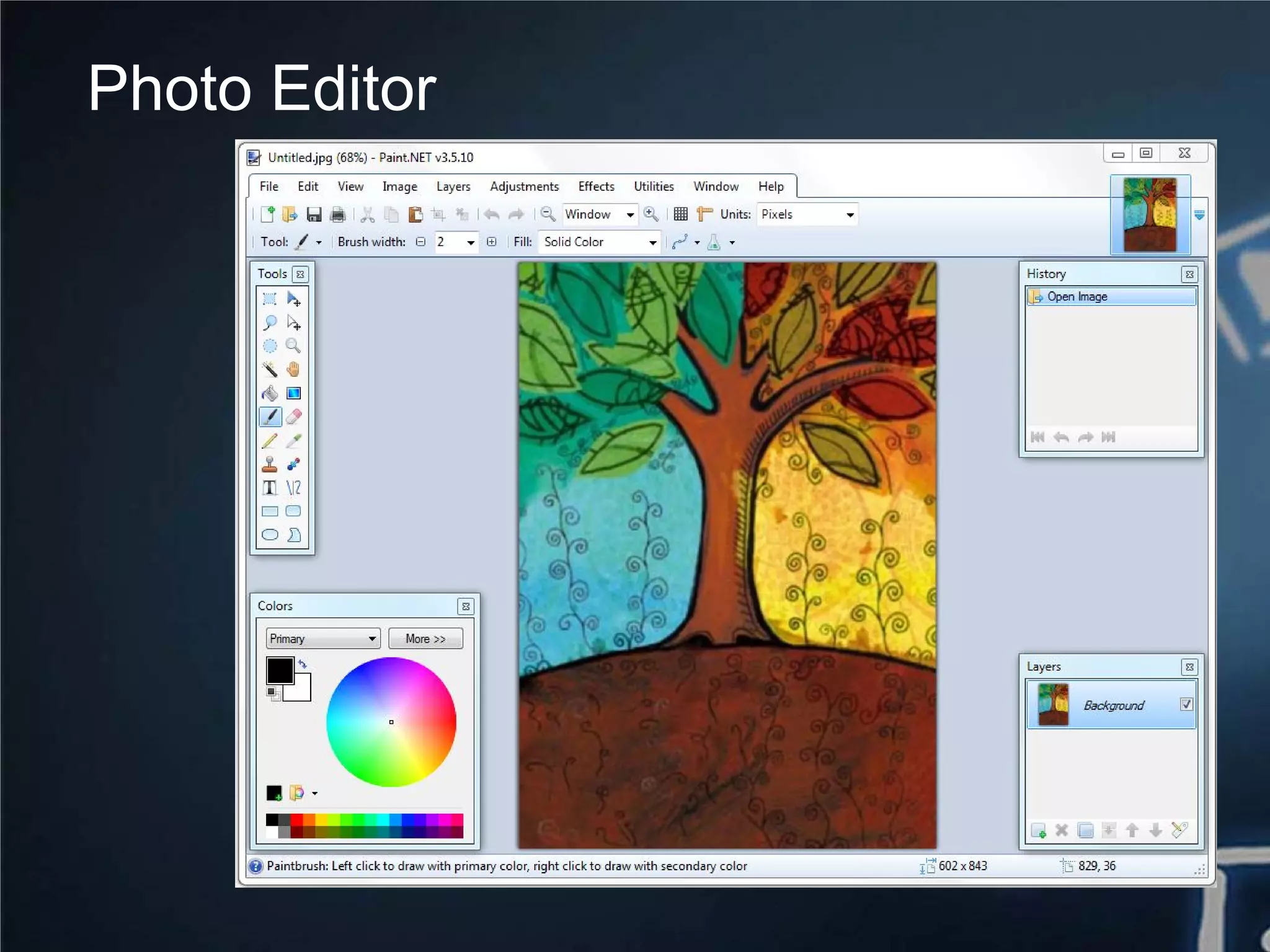Click the primary black color swatch
The height and width of the screenshot is (952, 1270).
point(280,670)
